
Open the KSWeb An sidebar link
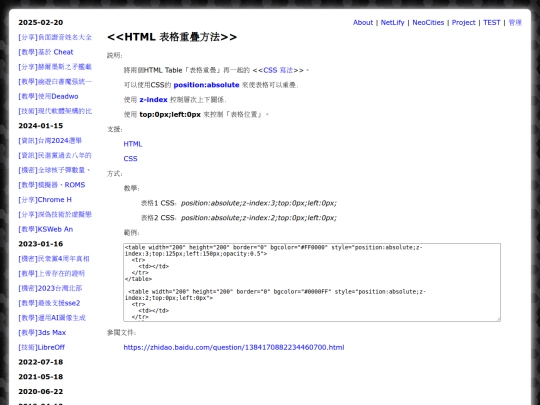(45, 229)
